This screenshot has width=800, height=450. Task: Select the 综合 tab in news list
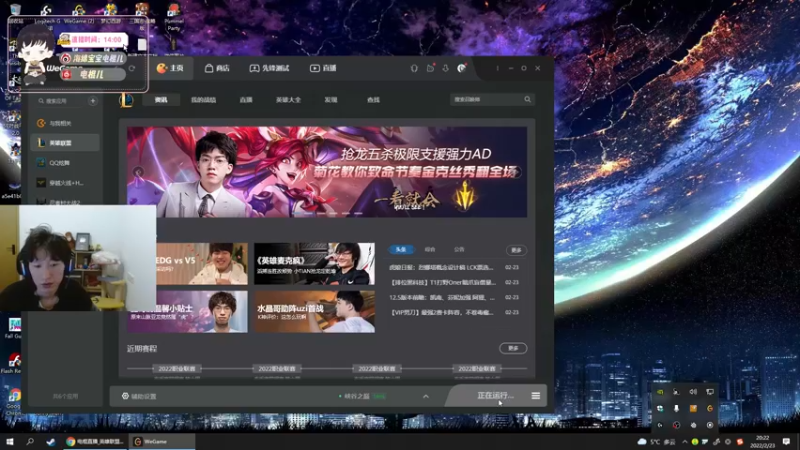click(430, 249)
